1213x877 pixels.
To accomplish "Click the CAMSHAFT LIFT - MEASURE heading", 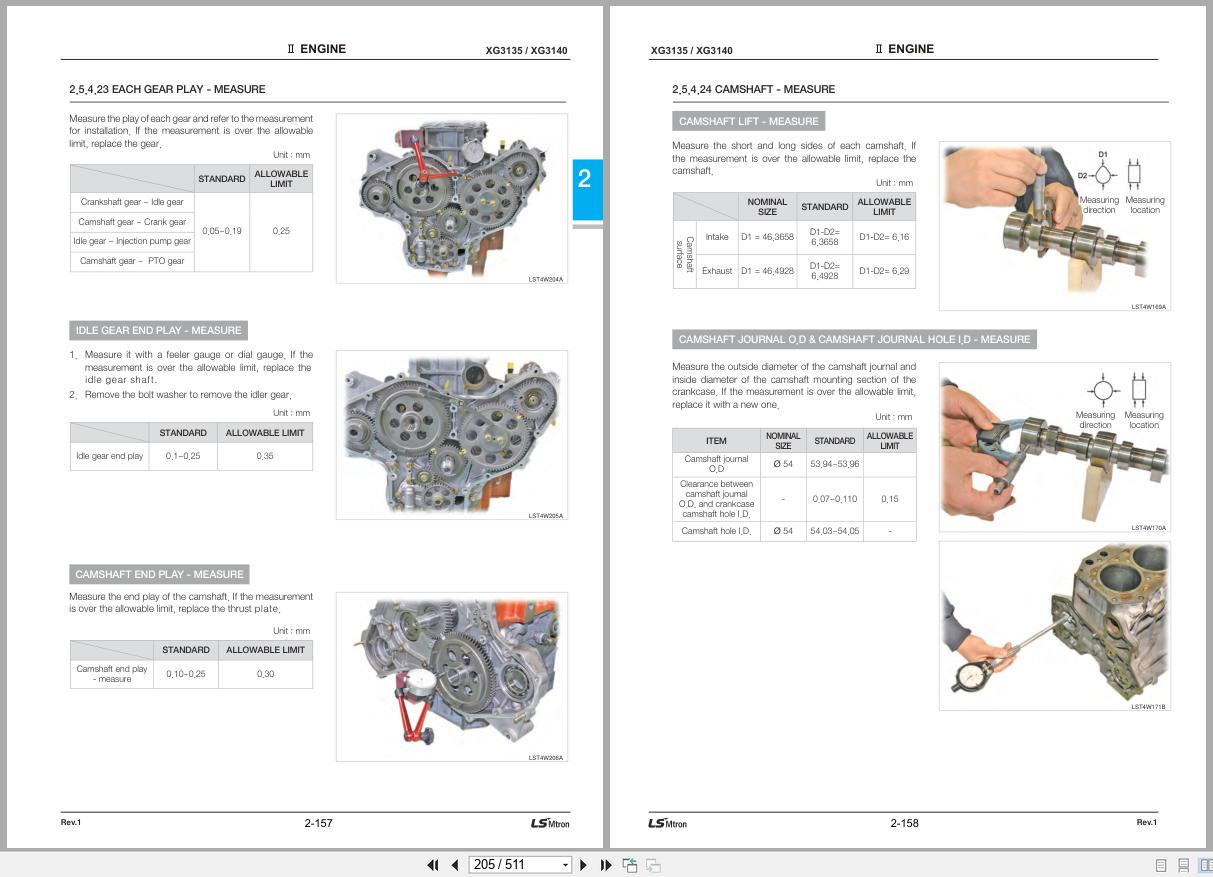I will click(x=748, y=121).
